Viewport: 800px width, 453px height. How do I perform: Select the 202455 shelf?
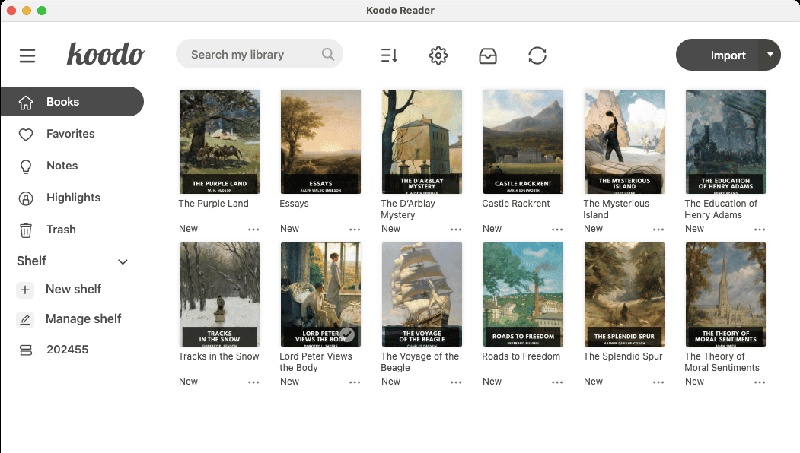(67, 349)
